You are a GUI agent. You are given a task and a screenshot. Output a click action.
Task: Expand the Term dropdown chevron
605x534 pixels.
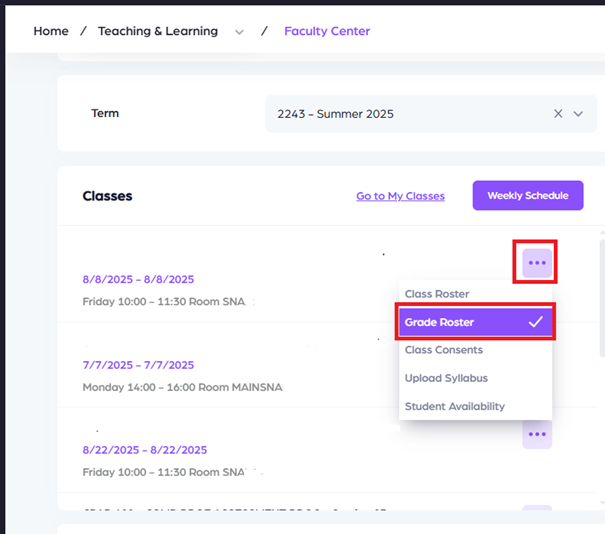coord(578,114)
